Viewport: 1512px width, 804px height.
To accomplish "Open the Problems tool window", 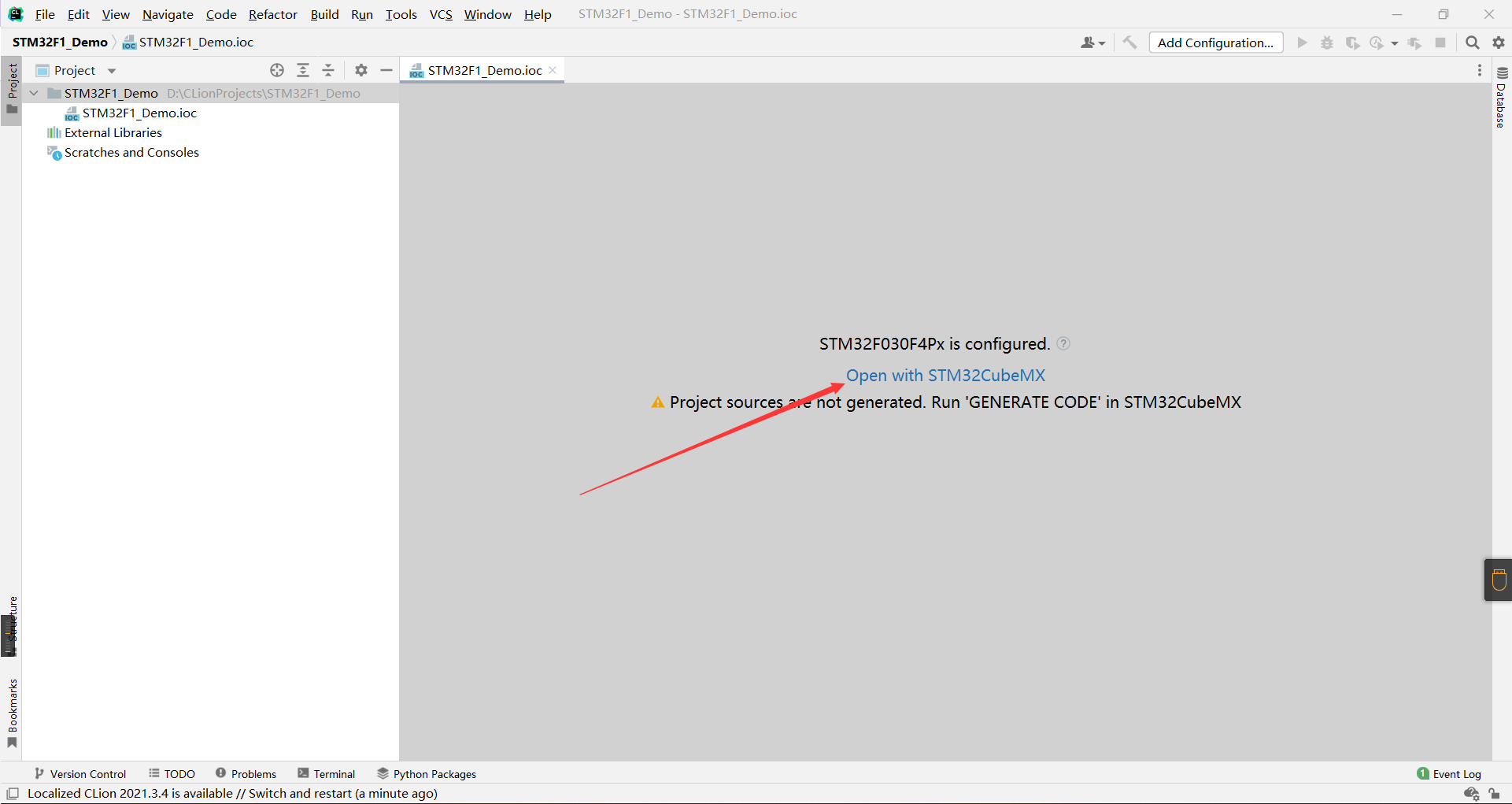I will click(246, 774).
